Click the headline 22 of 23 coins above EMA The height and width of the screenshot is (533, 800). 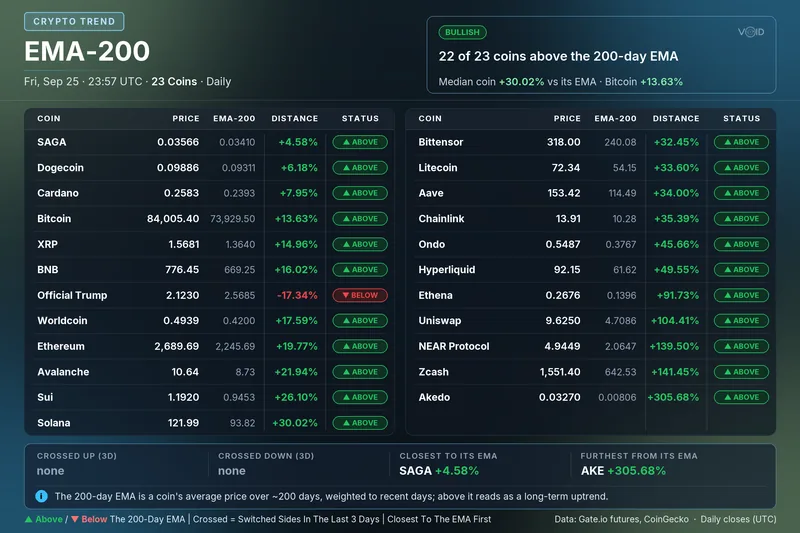click(558, 56)
